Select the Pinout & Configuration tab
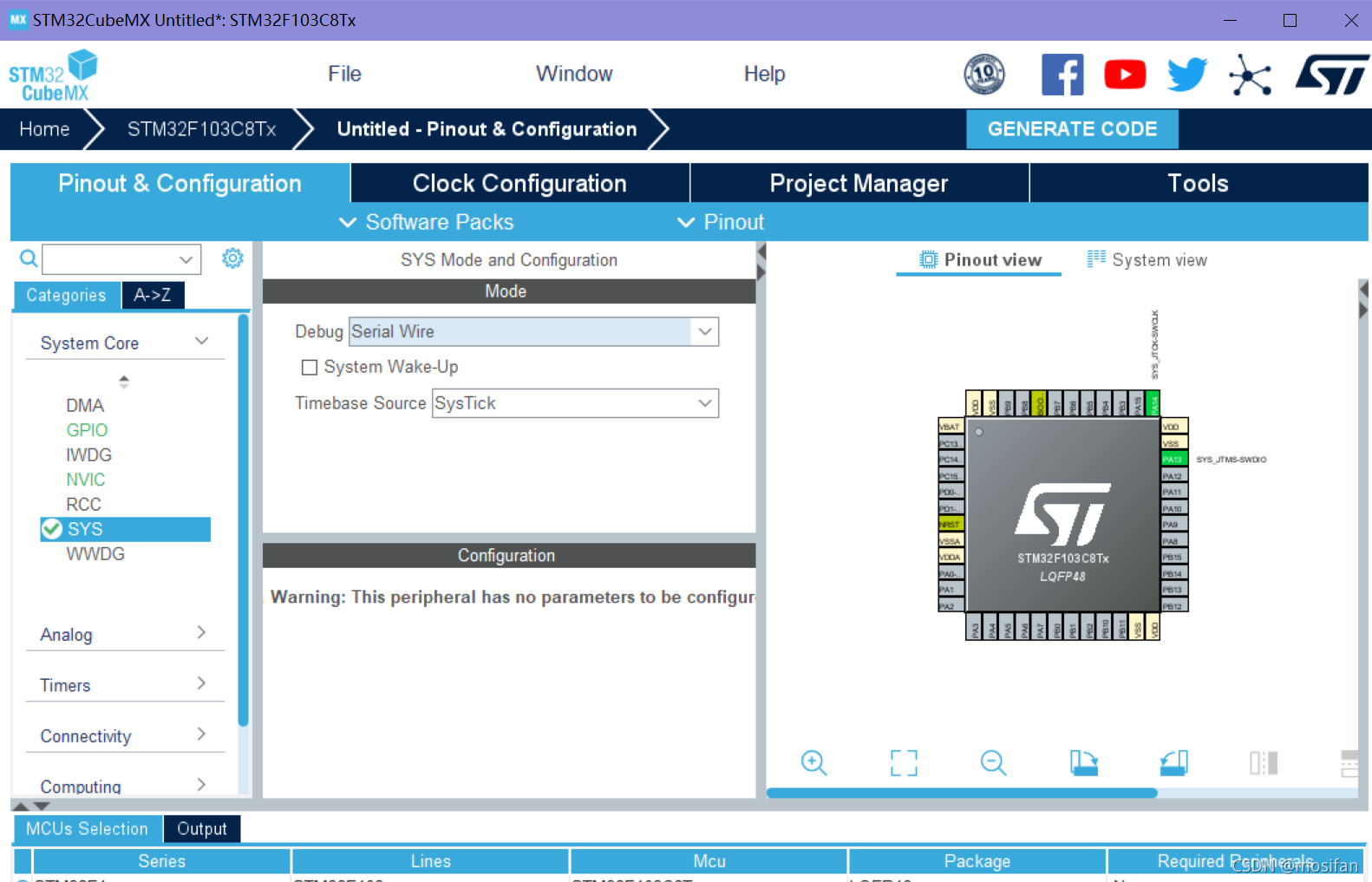Screen dimensions: 1372x882 pyautogui.click(x=180, y=183)
